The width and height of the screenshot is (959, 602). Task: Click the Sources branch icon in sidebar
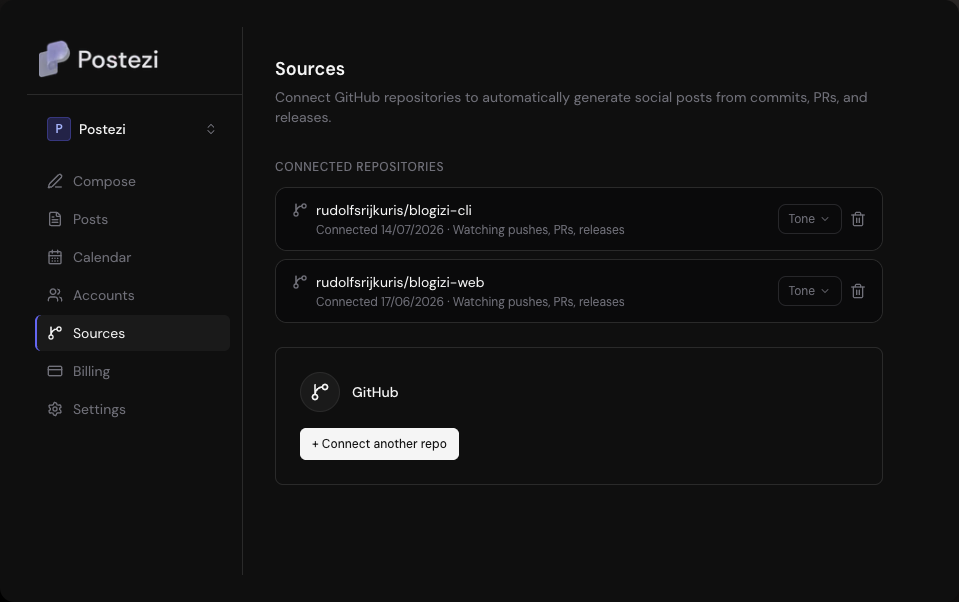pos(55,333)
